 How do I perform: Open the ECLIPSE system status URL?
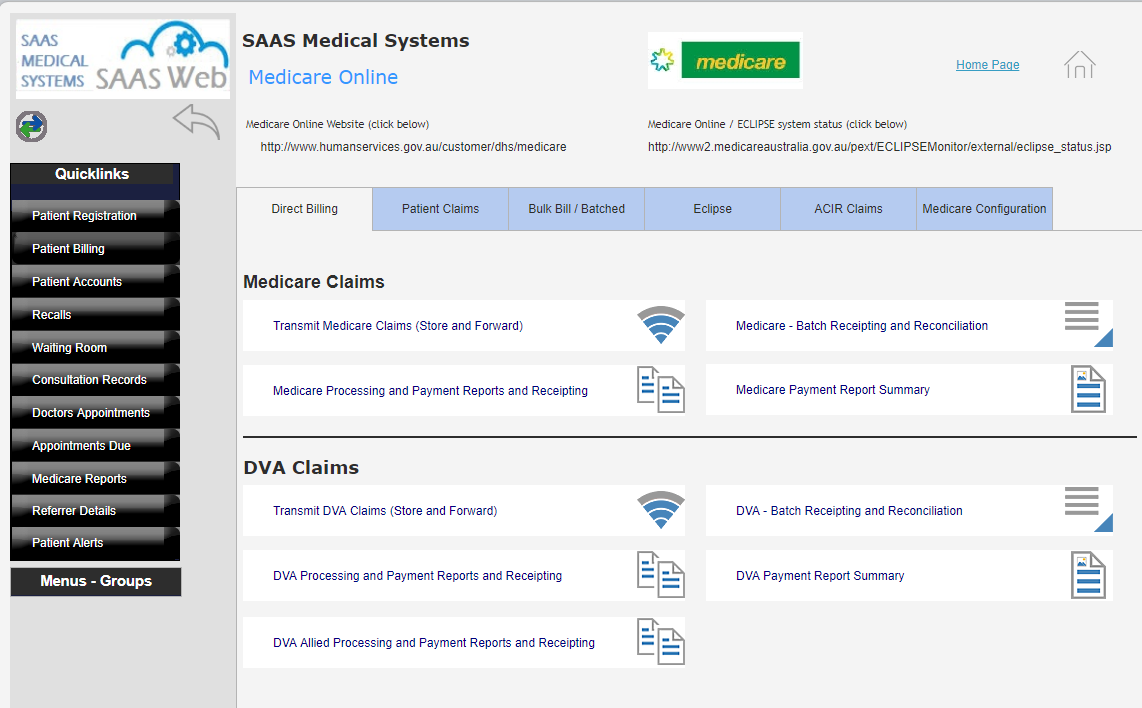880,147
